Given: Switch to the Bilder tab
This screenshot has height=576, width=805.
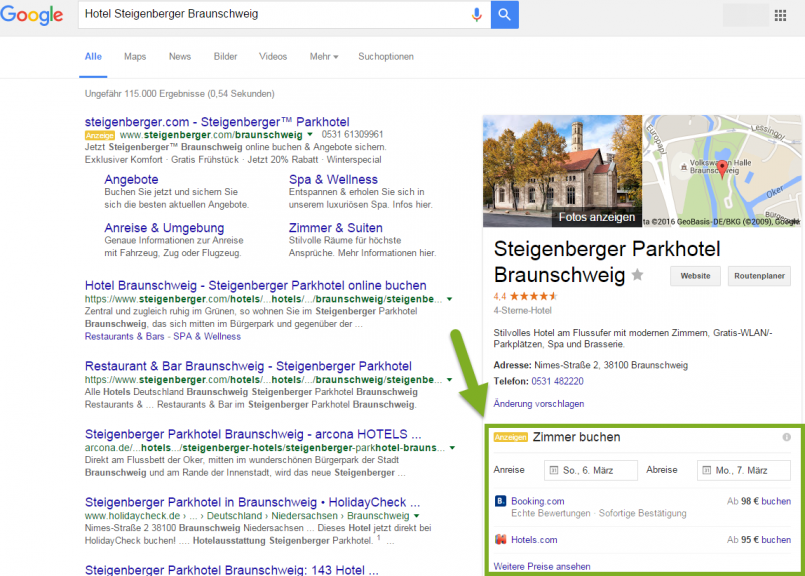Looking at the screenshot, I should tap(226, 56).
